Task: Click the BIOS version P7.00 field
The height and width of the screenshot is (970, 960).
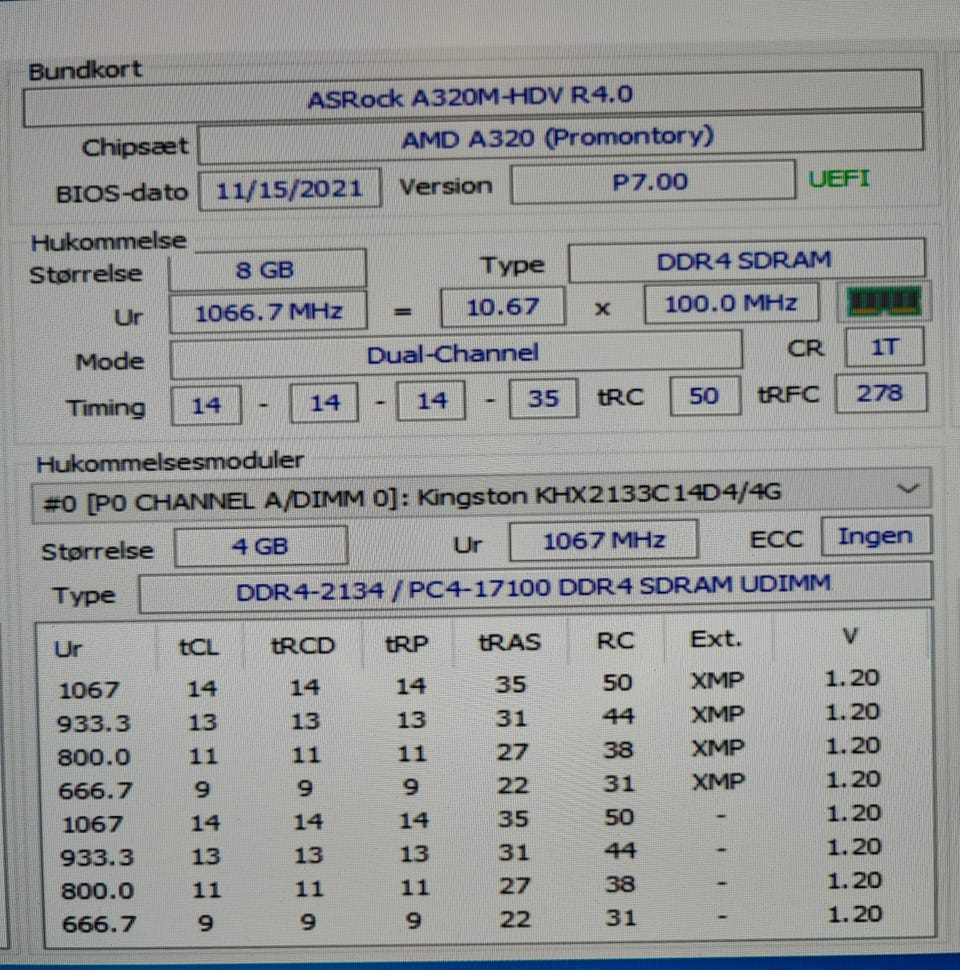Action: [653, 182]
